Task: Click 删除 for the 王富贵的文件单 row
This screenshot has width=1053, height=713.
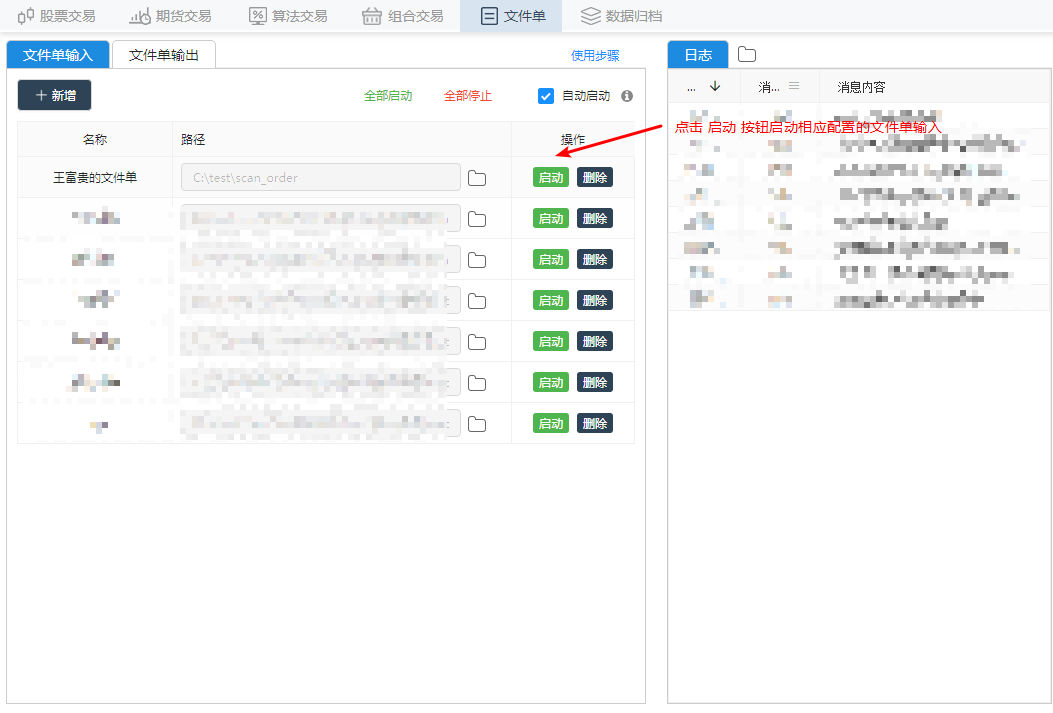Action: point(595,178)
